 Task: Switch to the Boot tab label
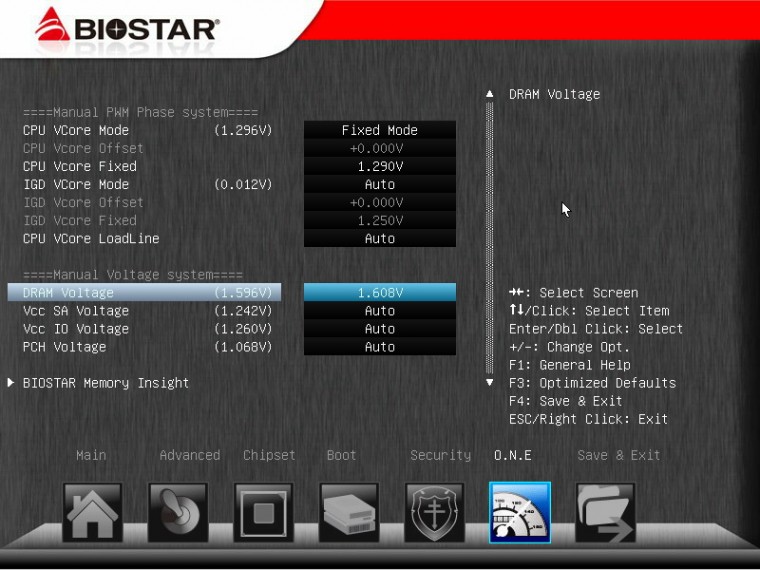(341, 455)
